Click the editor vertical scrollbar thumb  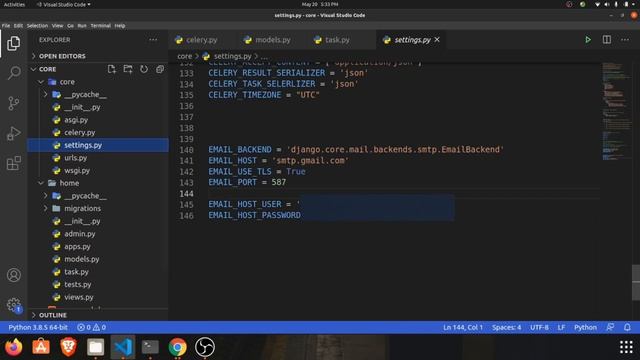(636, 282)
